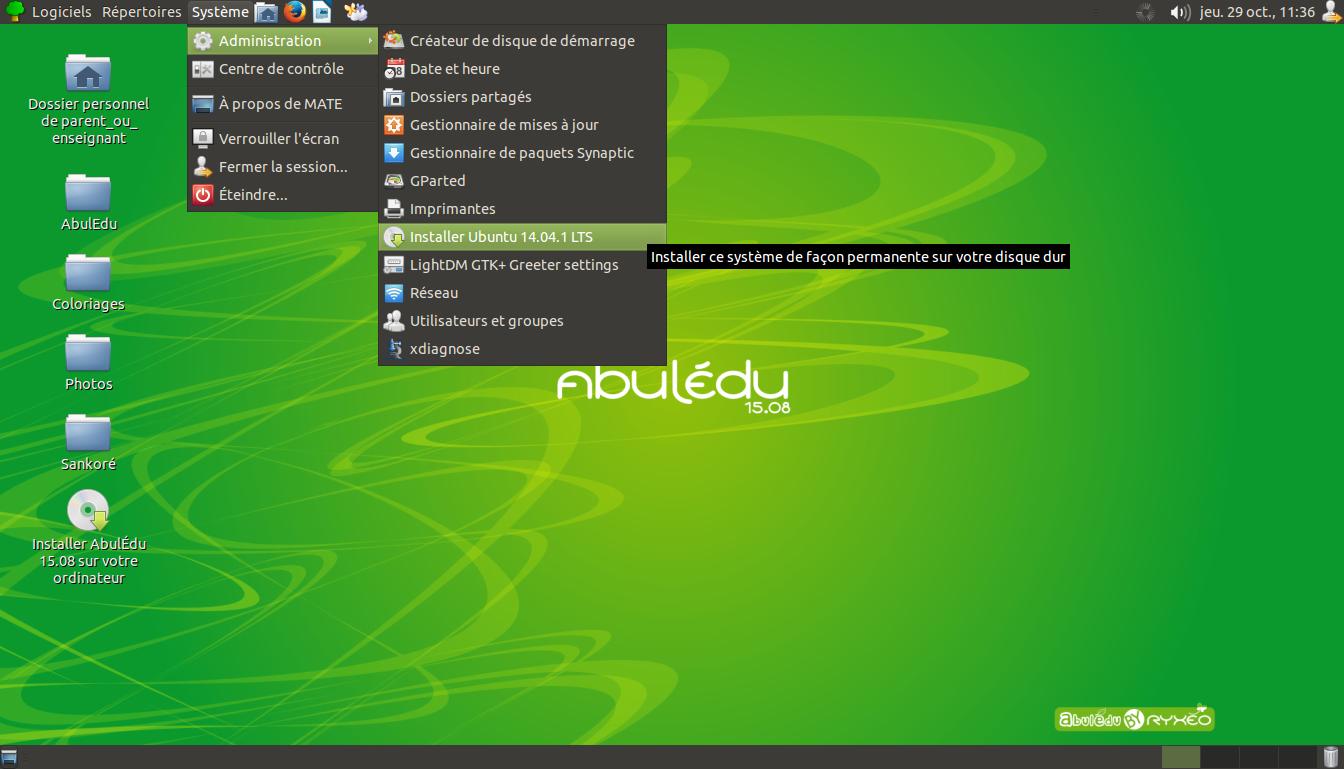Viewport: 1344px width, 769px height.
Task: Open À propos de MATE
Action: click(x=283, y=104)
